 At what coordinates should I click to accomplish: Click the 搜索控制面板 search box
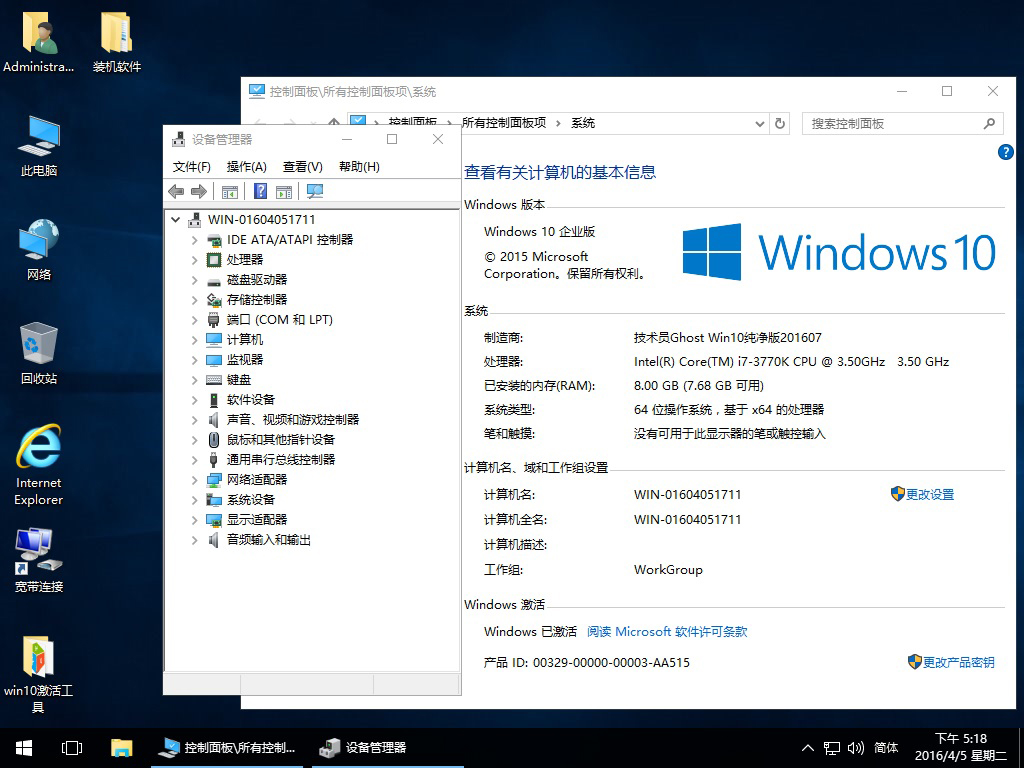[903, 123]
